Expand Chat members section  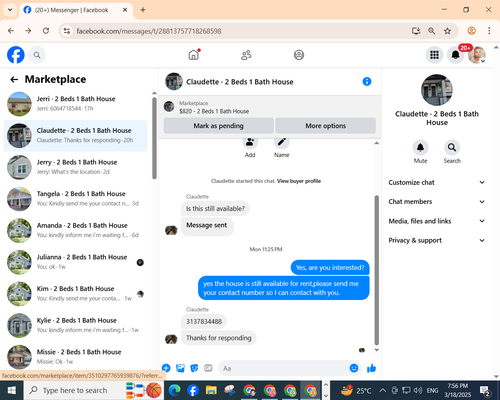coord(436,202)
